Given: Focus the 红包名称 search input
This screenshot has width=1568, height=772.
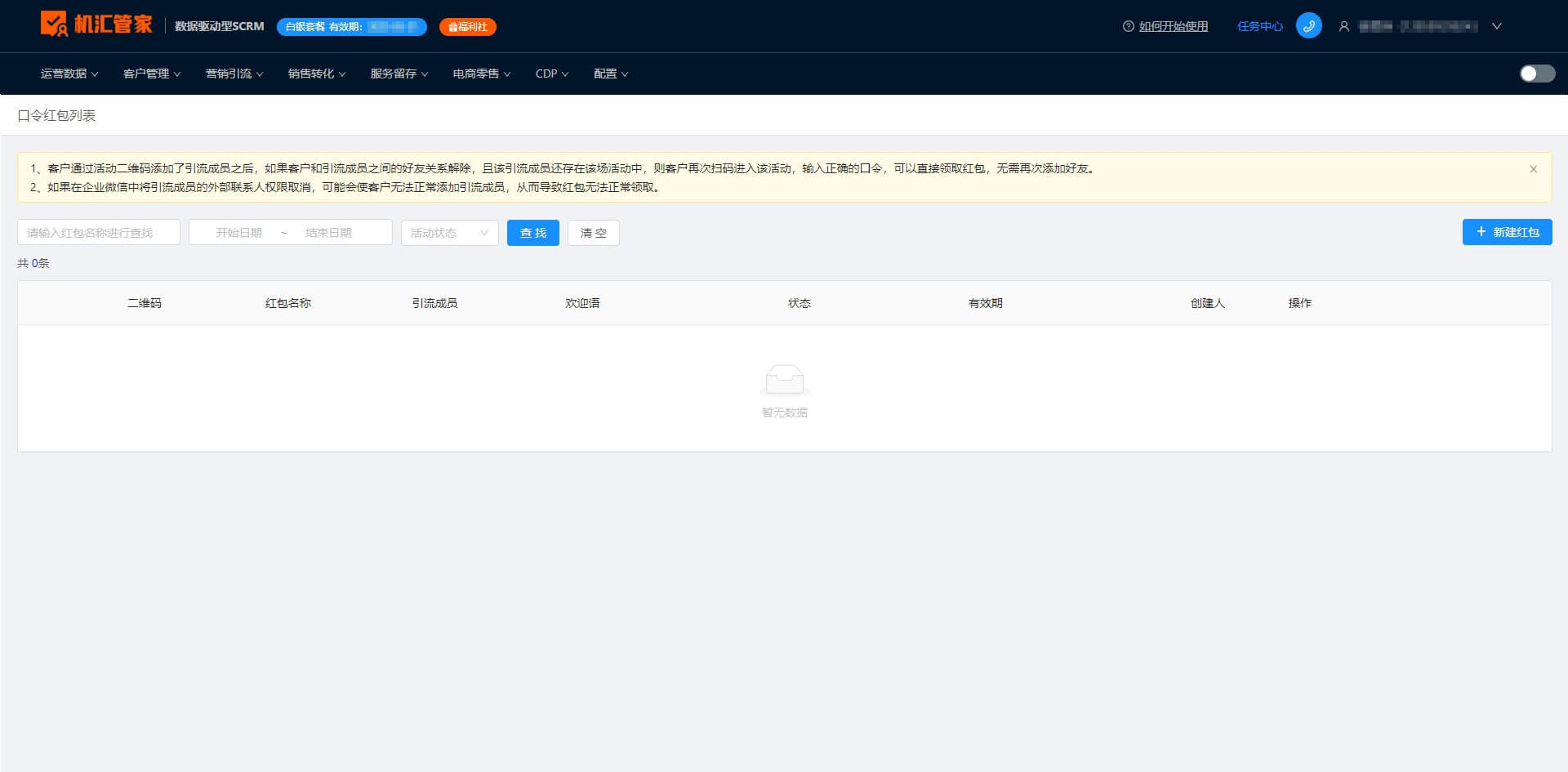Looking at the screenshot, I should pos(99,233).
